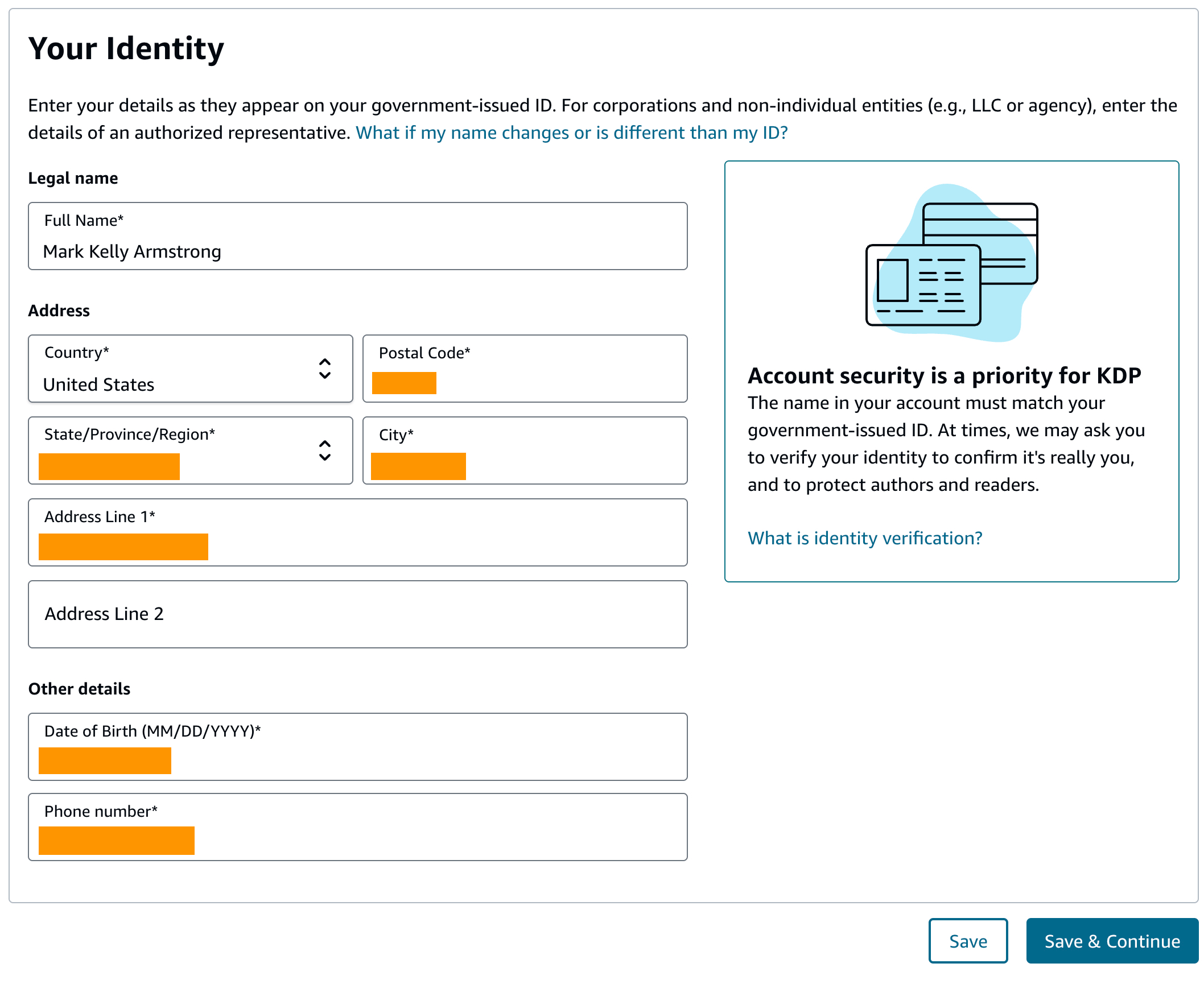Click the Full Name input field
This screenshot has width=1204, height=984.
357,237
